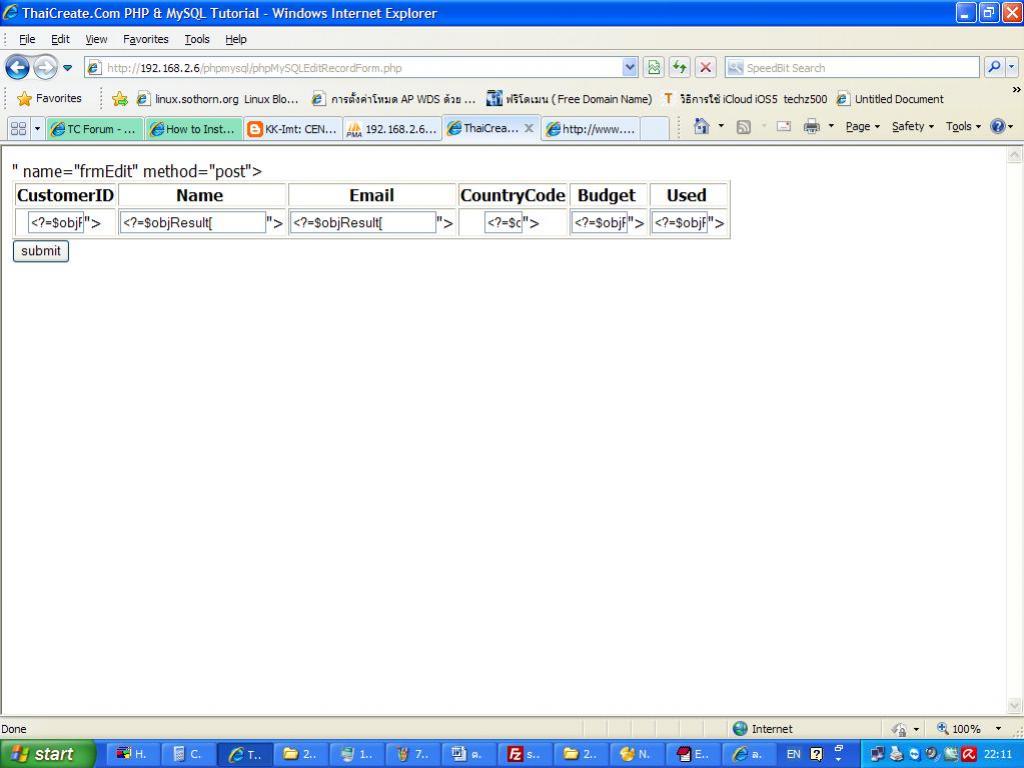Click the vertical scrollbar up arrow

(x=1014, y=155)
